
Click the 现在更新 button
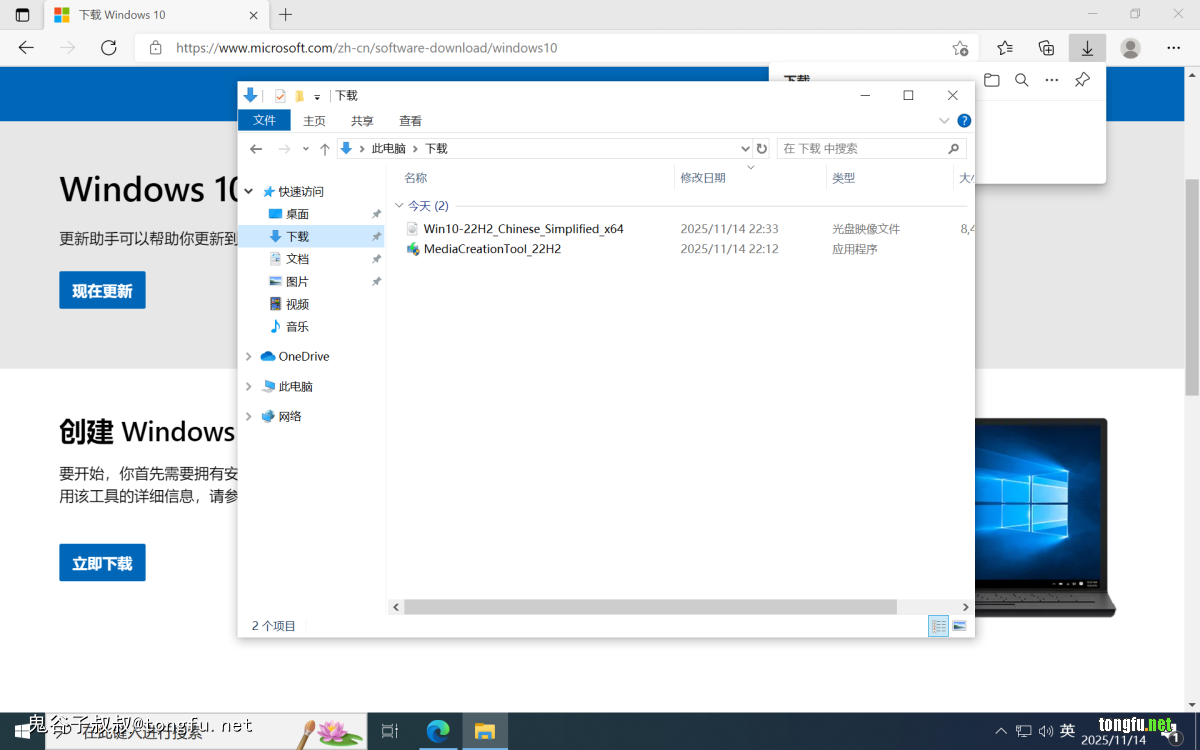click(x=102, y=290)
